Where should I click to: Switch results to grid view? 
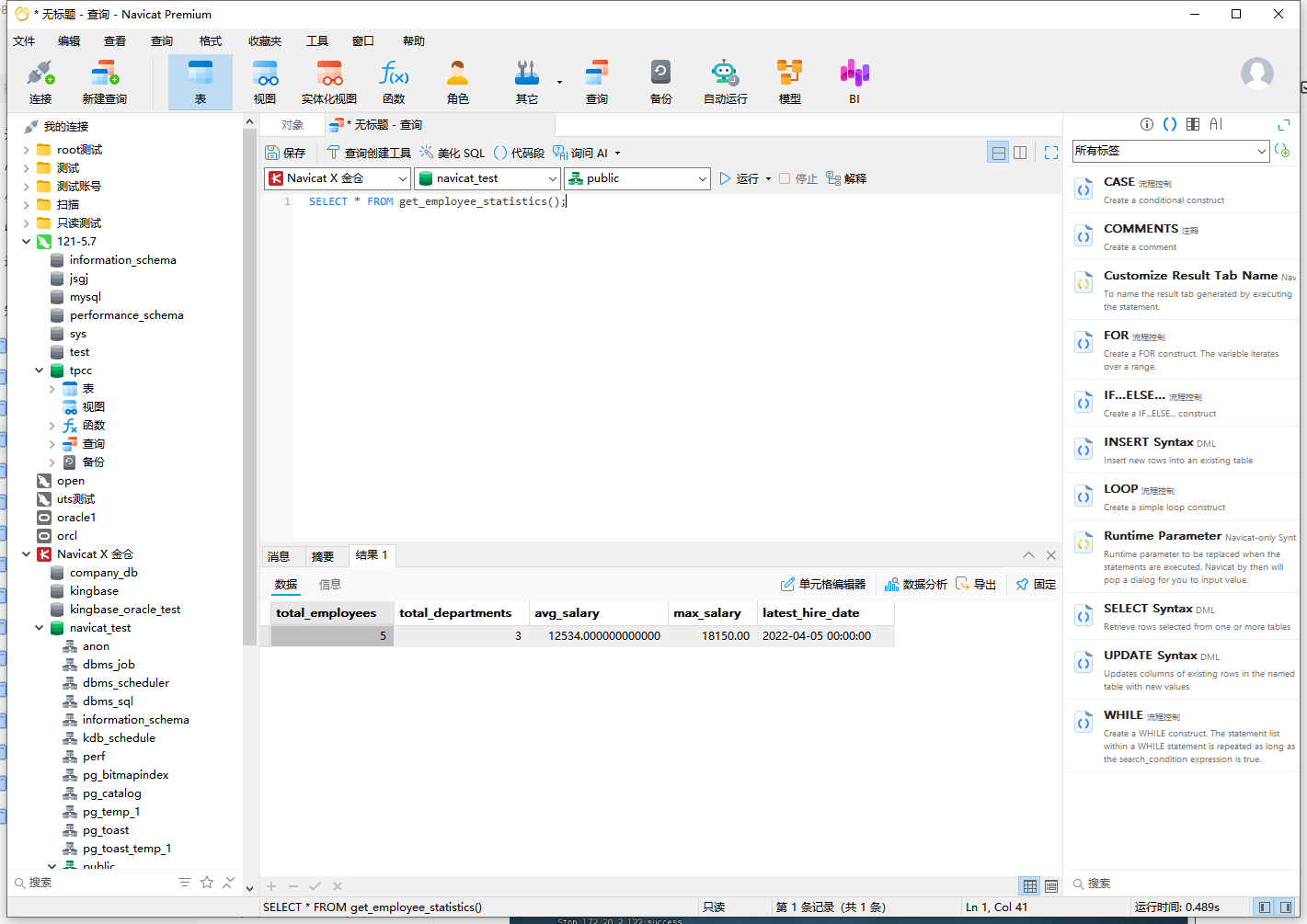[1030, 886]
